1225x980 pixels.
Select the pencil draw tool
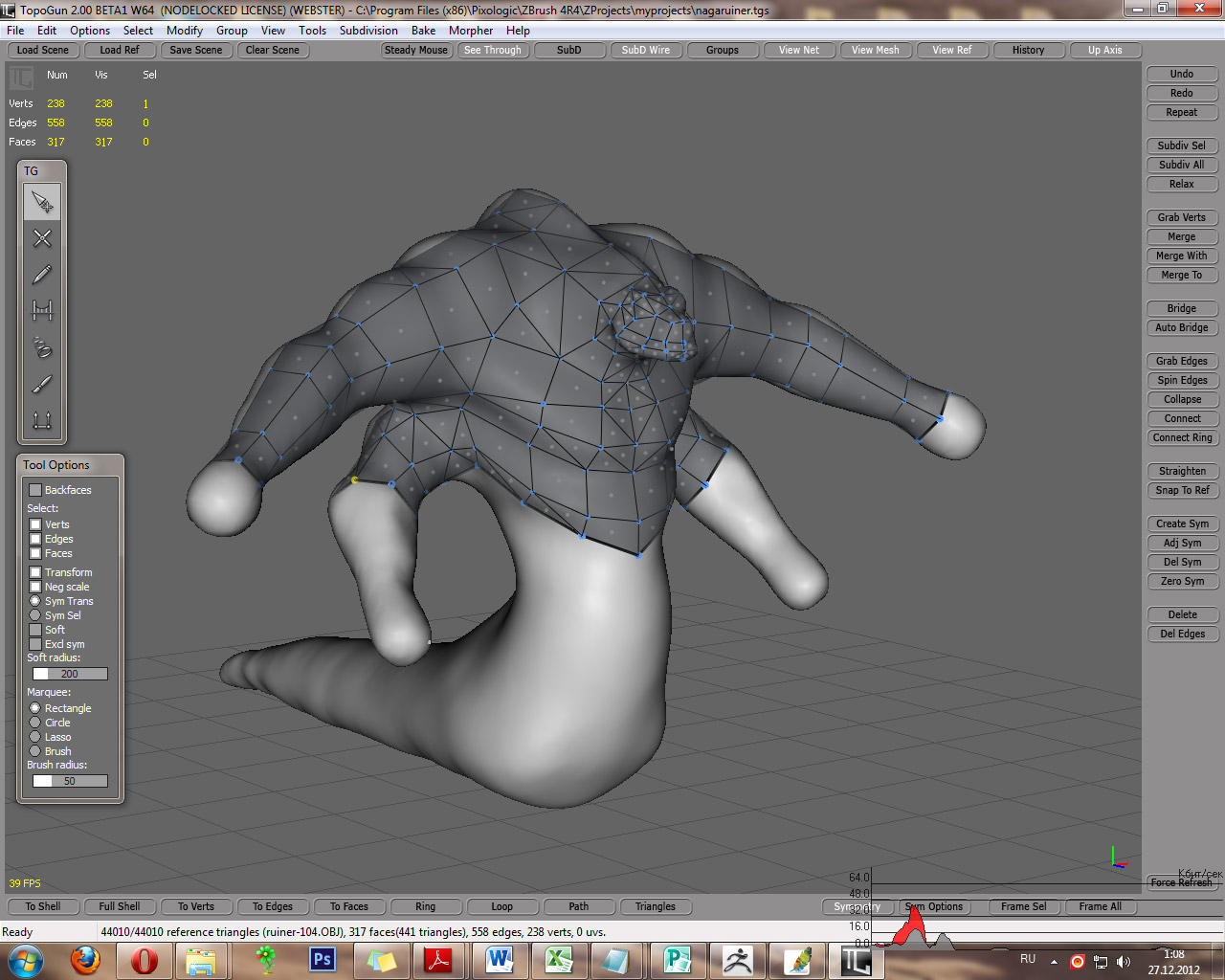[42, 275]
